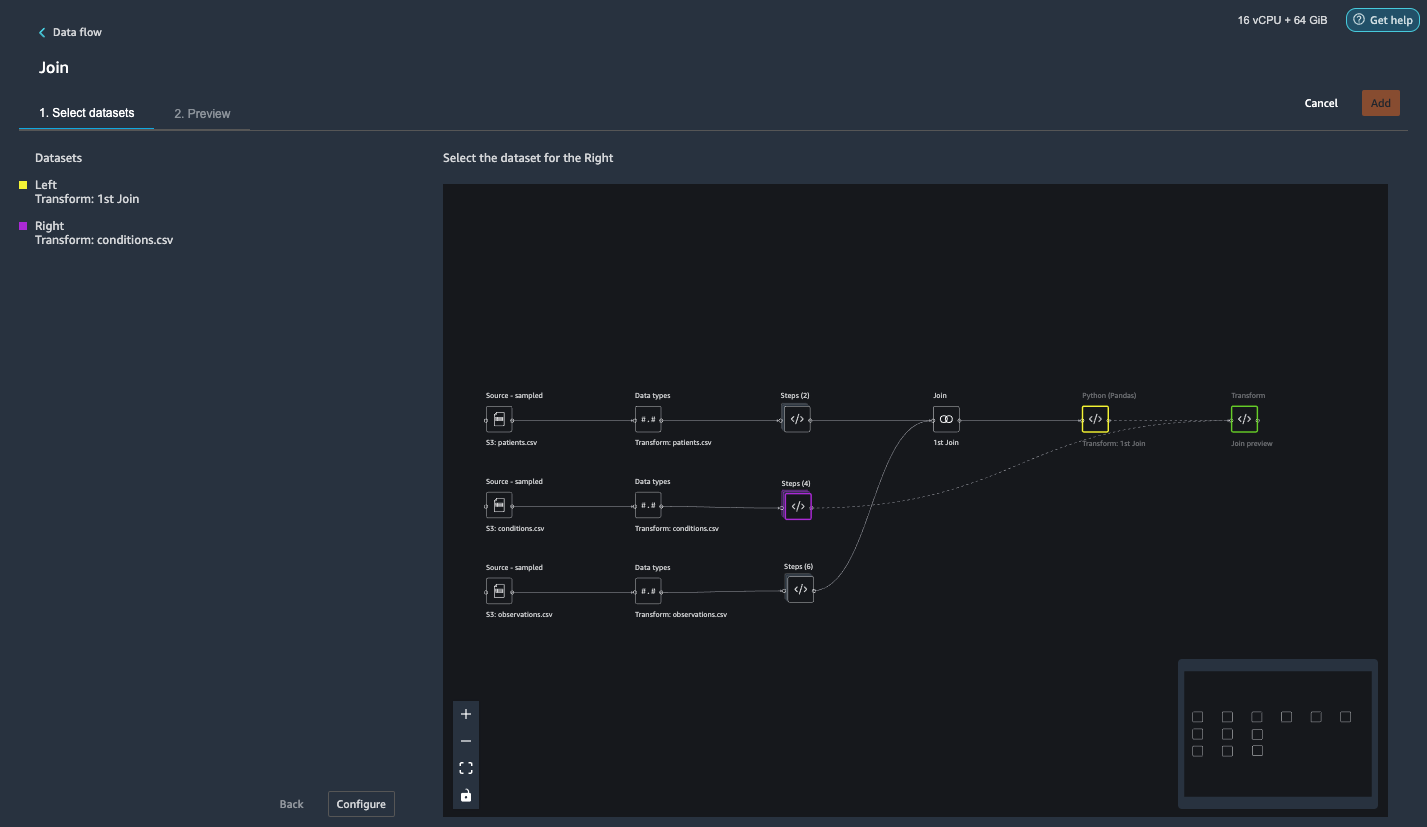Click the 'Transform: patients.csv' node label
The image size is (1427, 827).
point(673,443)
